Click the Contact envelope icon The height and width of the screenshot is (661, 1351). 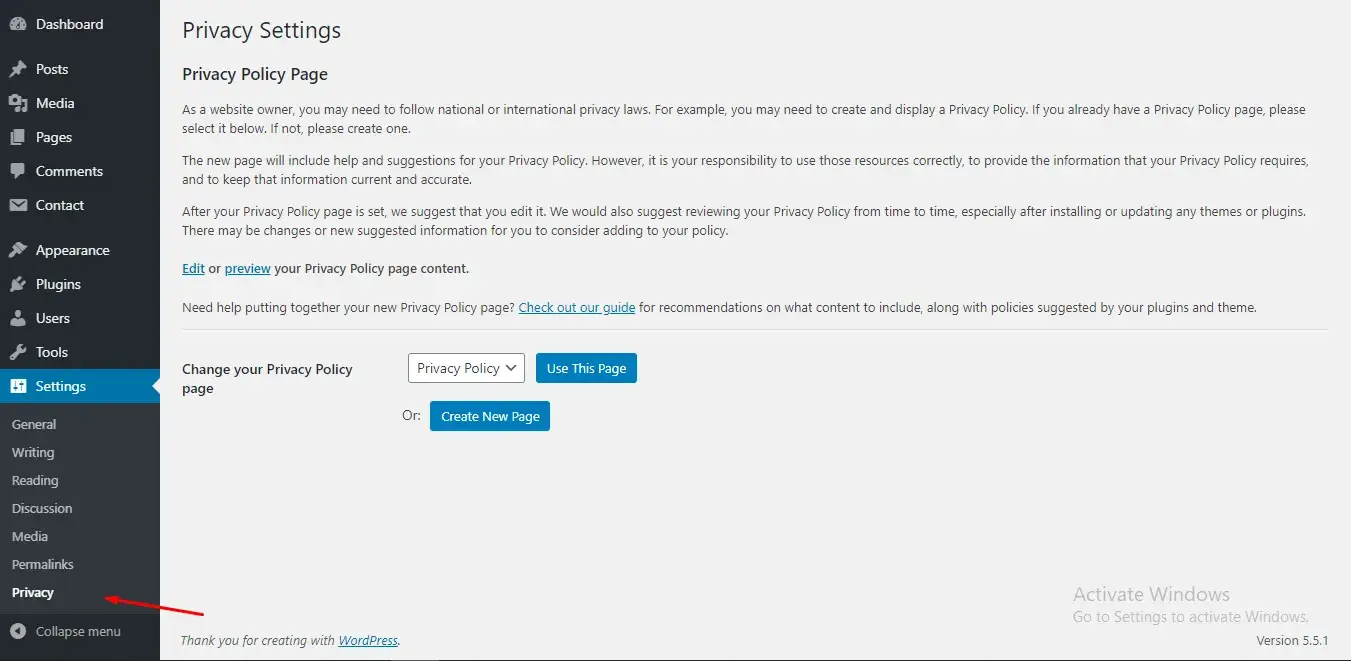[18, 205]
